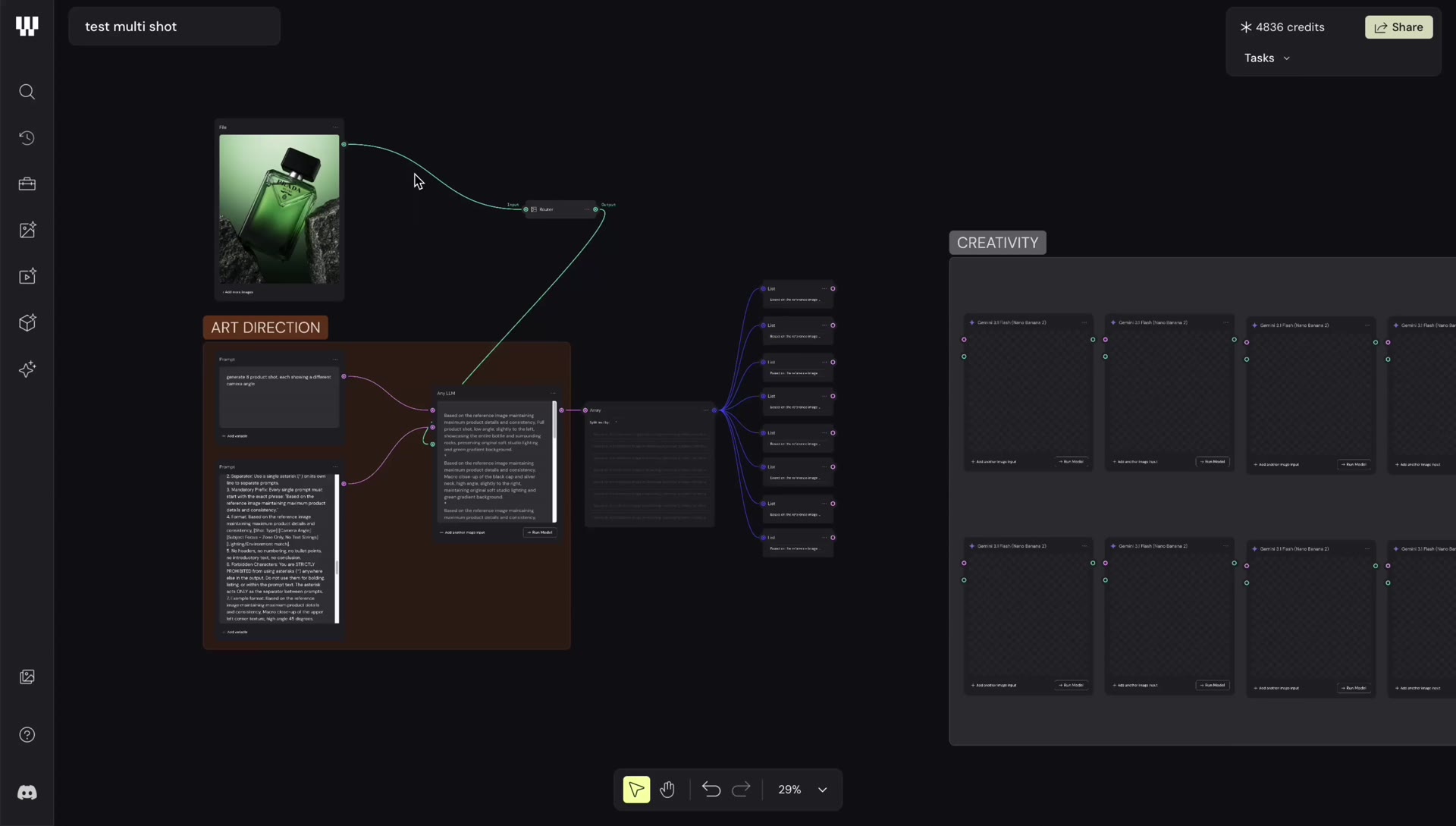Open the sparkle AI icon in the sidebar
This screenshot has height=826, width=1456.
tap(27, 369)
